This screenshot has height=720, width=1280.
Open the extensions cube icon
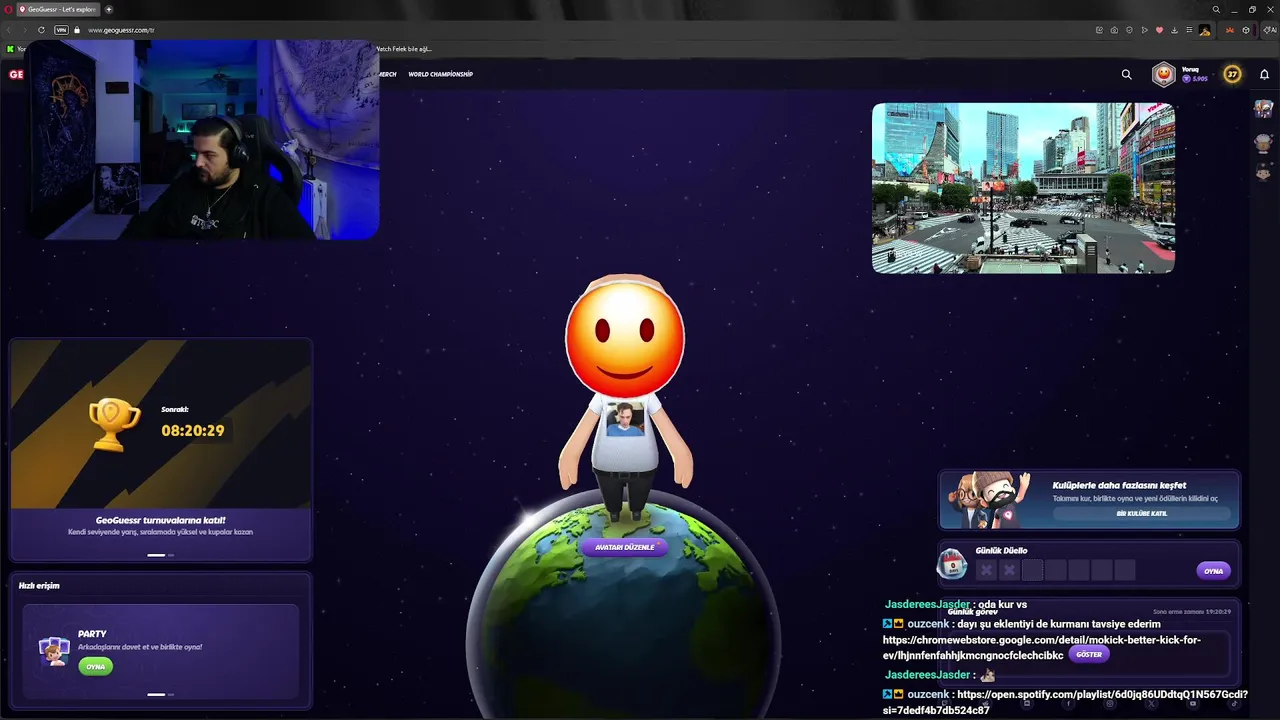coord(1246,30)
